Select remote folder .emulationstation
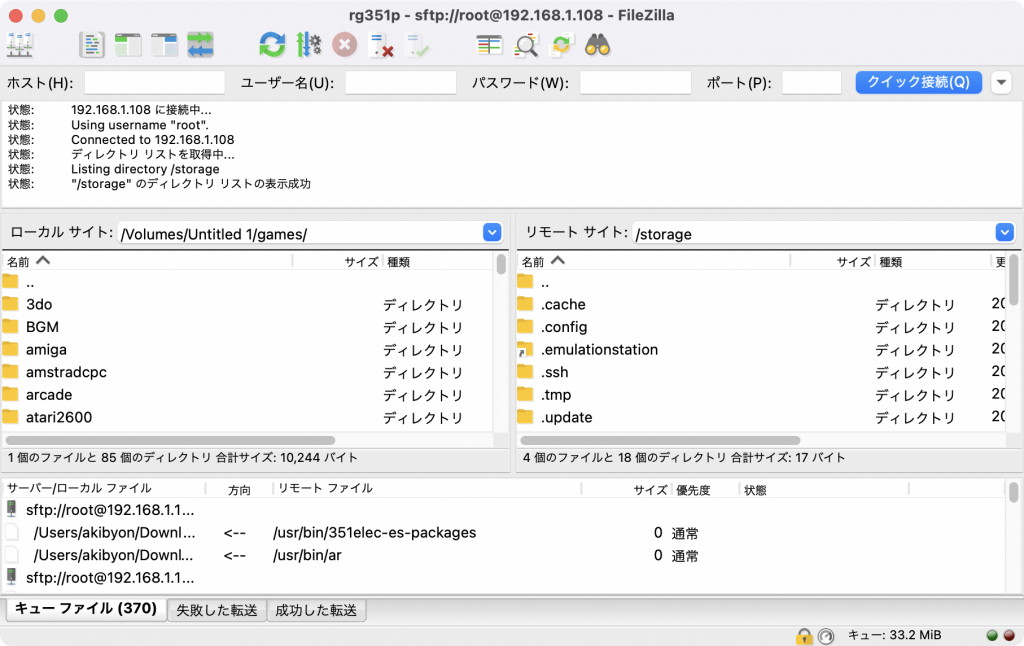Viewport: 1024px width, 646px height. coord(761,349)
